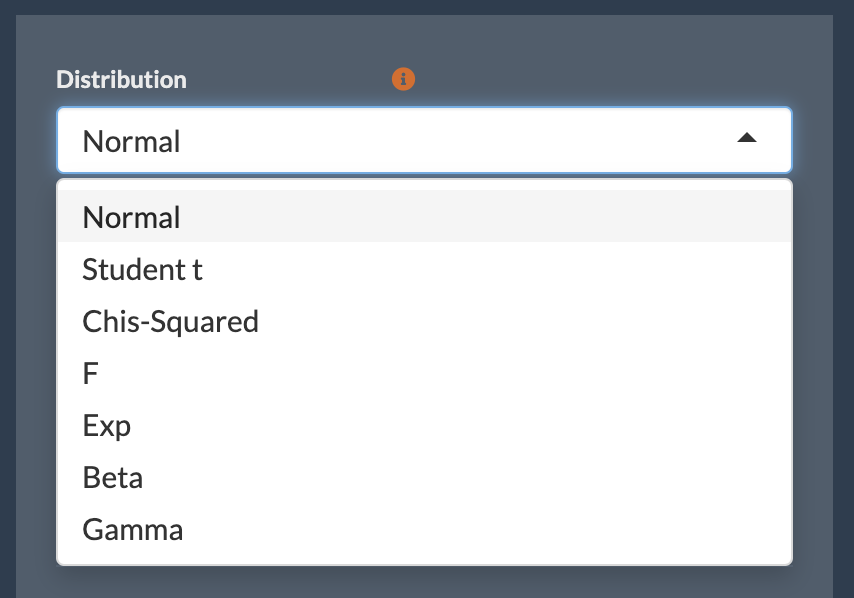Change the selected distribution to Exp
The height and width of the screenshot is (598, 854).
(x=106, y=425)
